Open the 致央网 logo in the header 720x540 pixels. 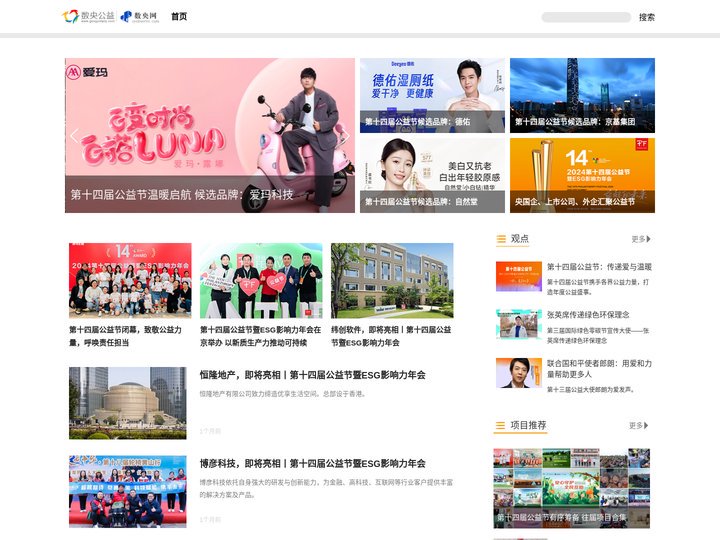click(x=140, y=17)
